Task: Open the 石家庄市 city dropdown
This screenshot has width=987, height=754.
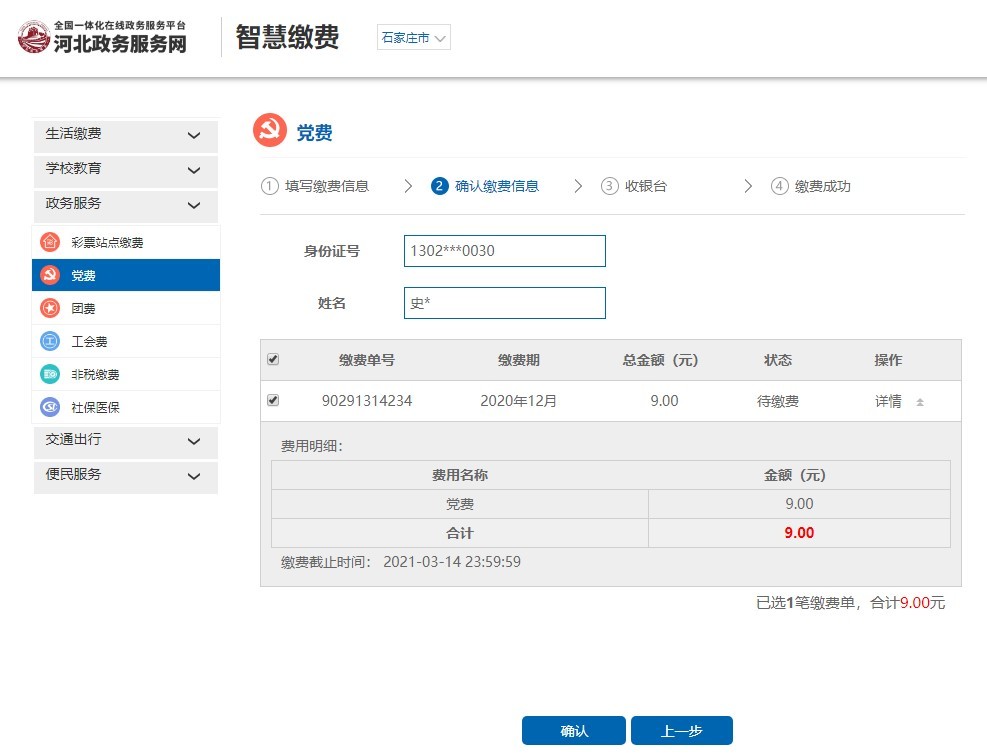Action: pyautogui.click(x=412, y=37)
